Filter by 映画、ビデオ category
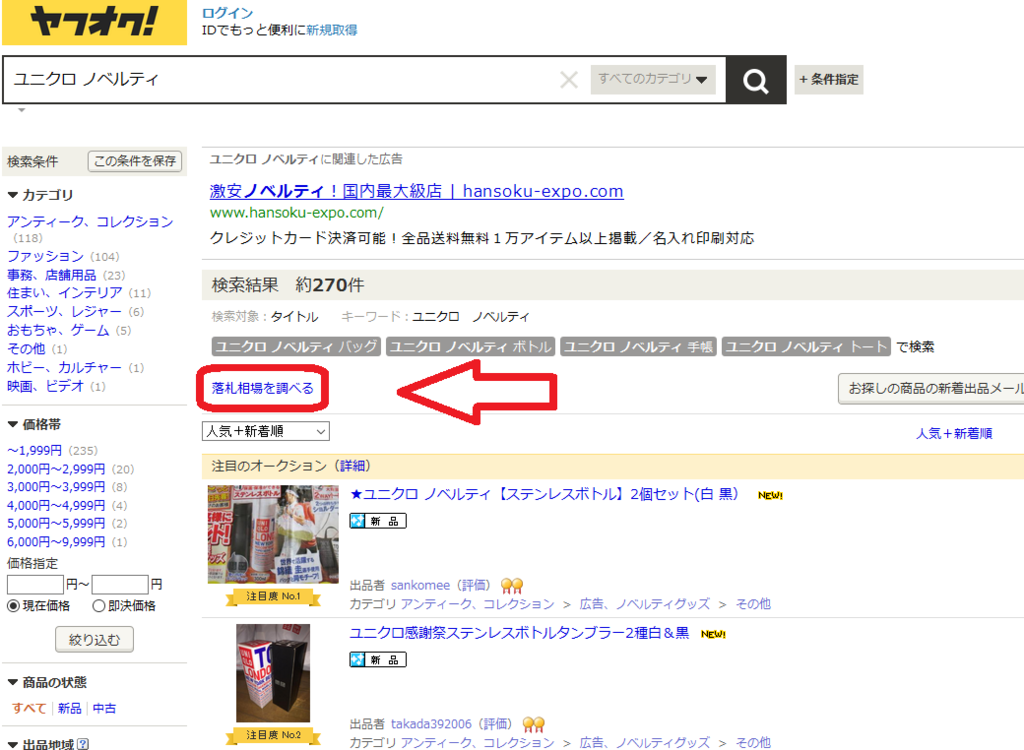 pos(45,386)
